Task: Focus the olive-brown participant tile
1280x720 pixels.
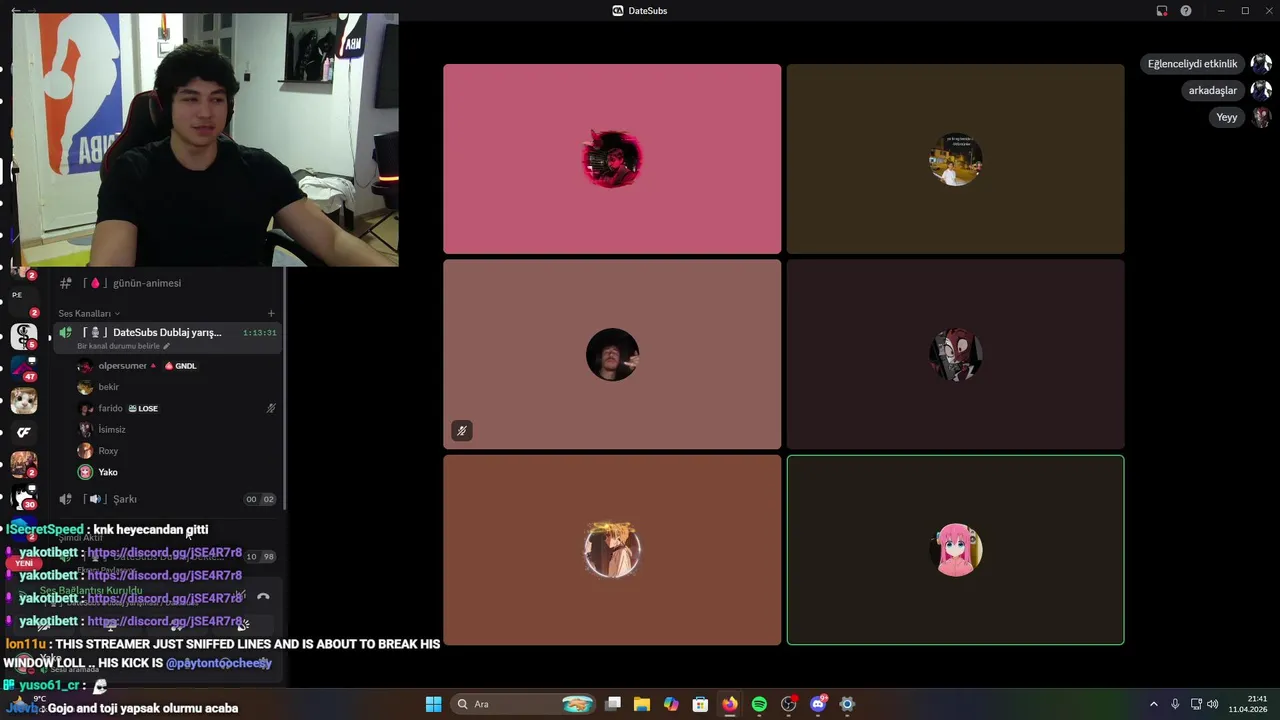Action: pyautogui.click(x=955, y=159)
